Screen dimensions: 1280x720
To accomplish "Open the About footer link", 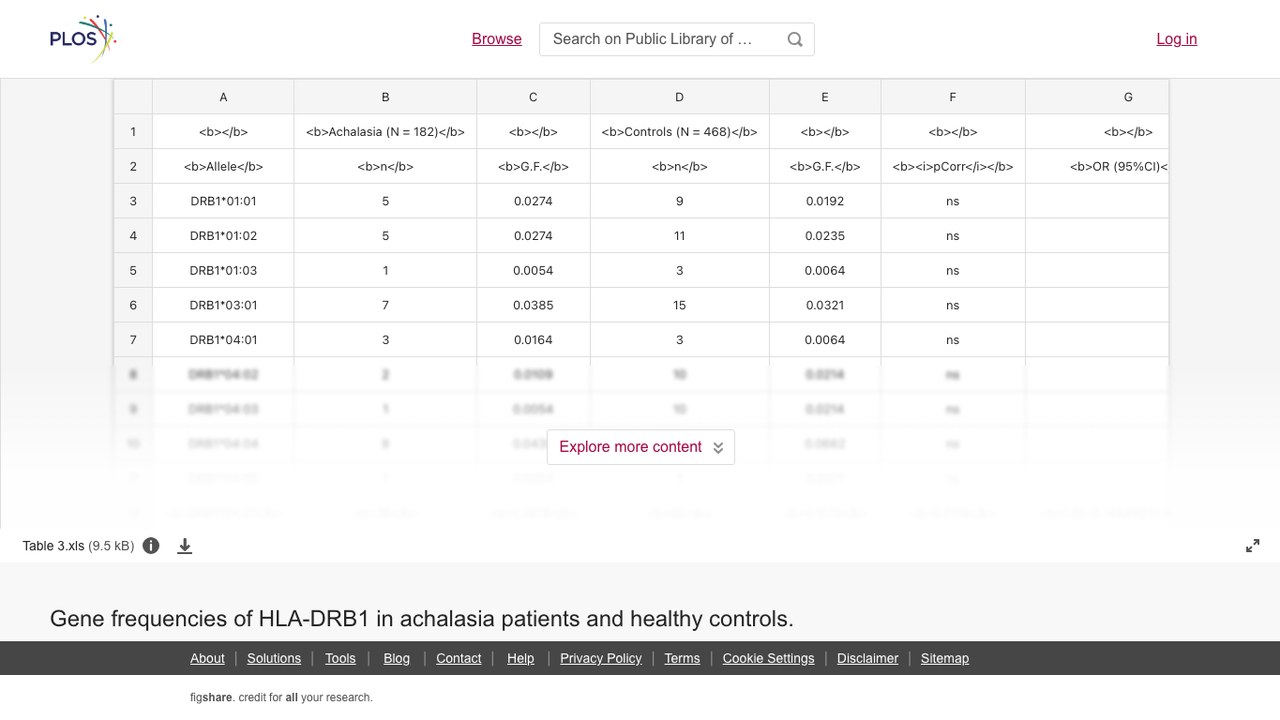I will pyautogui.click(x=207, y=658).
